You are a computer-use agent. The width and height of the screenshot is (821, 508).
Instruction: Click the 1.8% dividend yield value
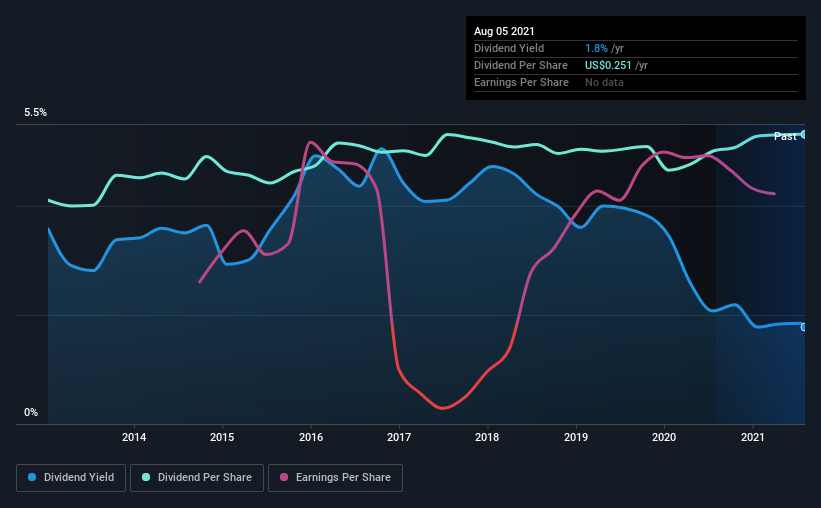coord(596,48)
